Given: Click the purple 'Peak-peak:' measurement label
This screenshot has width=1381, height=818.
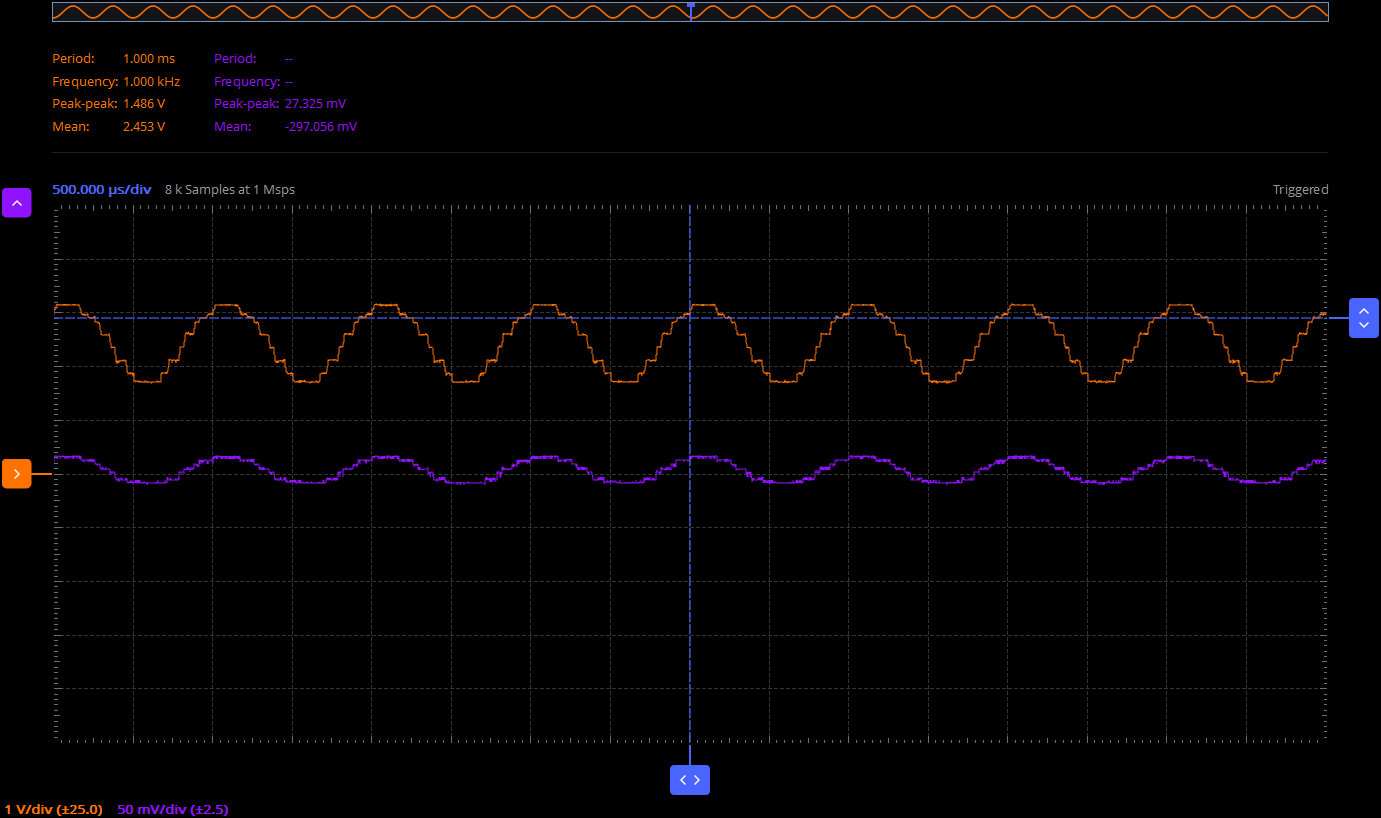Looking at the screenshot, I should 247,104.
